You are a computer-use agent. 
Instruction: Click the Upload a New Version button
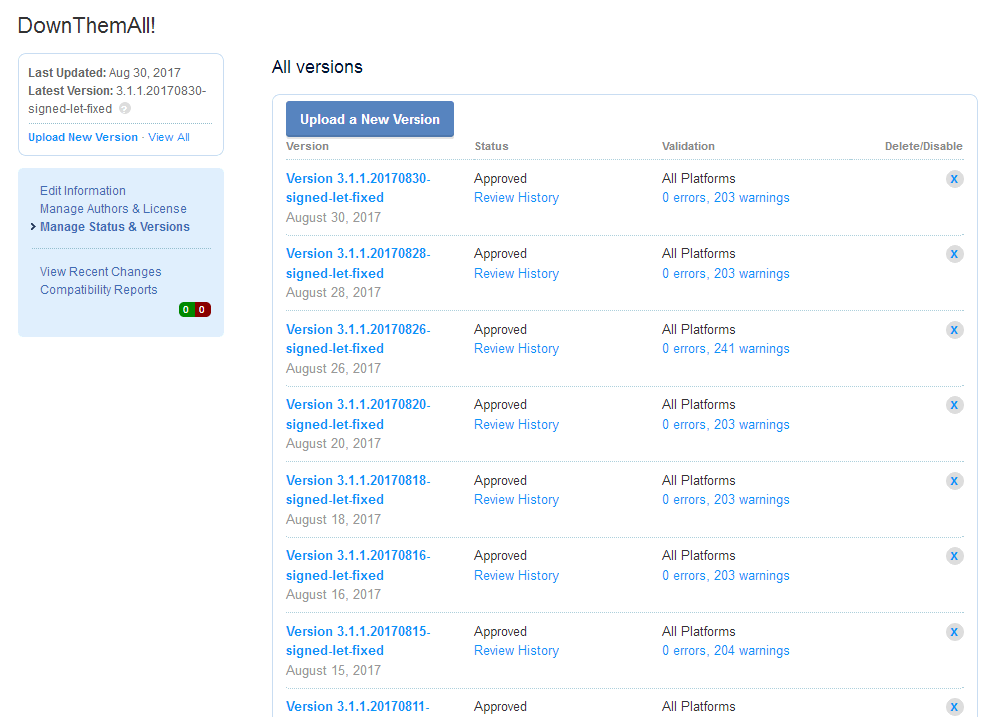point(370,119)
